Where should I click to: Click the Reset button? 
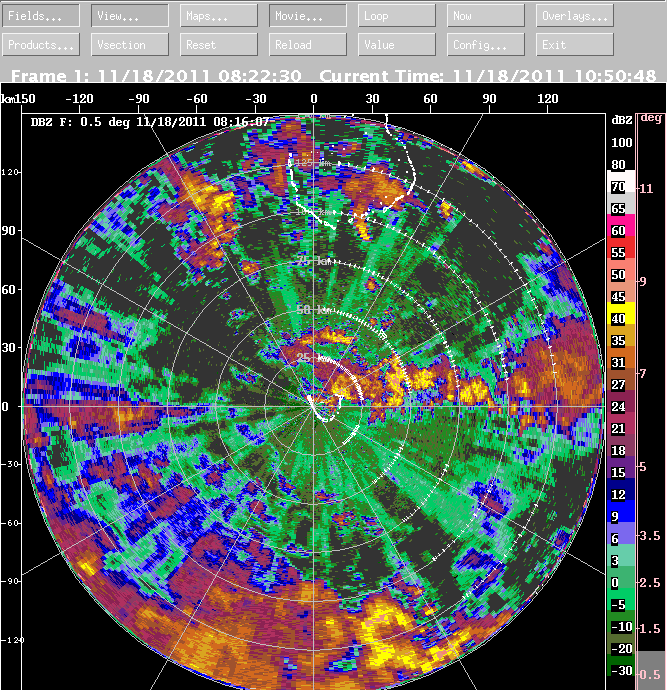219,45
